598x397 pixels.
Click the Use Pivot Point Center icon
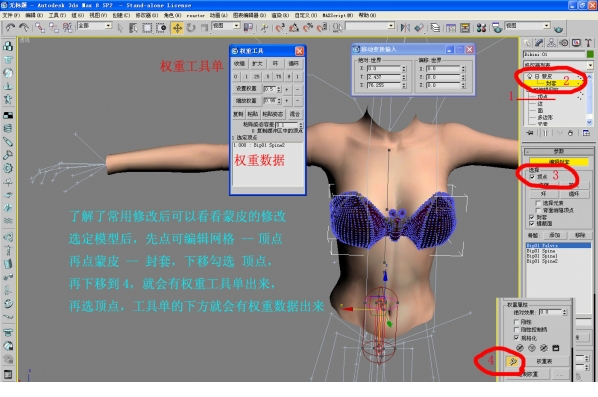tap(248, 27)
